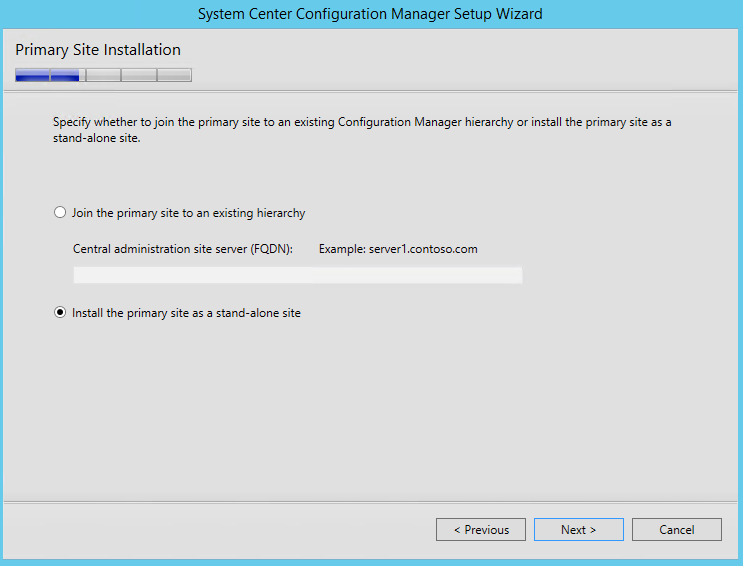The image size is (743, 566).
Task: Go to the Next wizard page
Action: point(579,529)
